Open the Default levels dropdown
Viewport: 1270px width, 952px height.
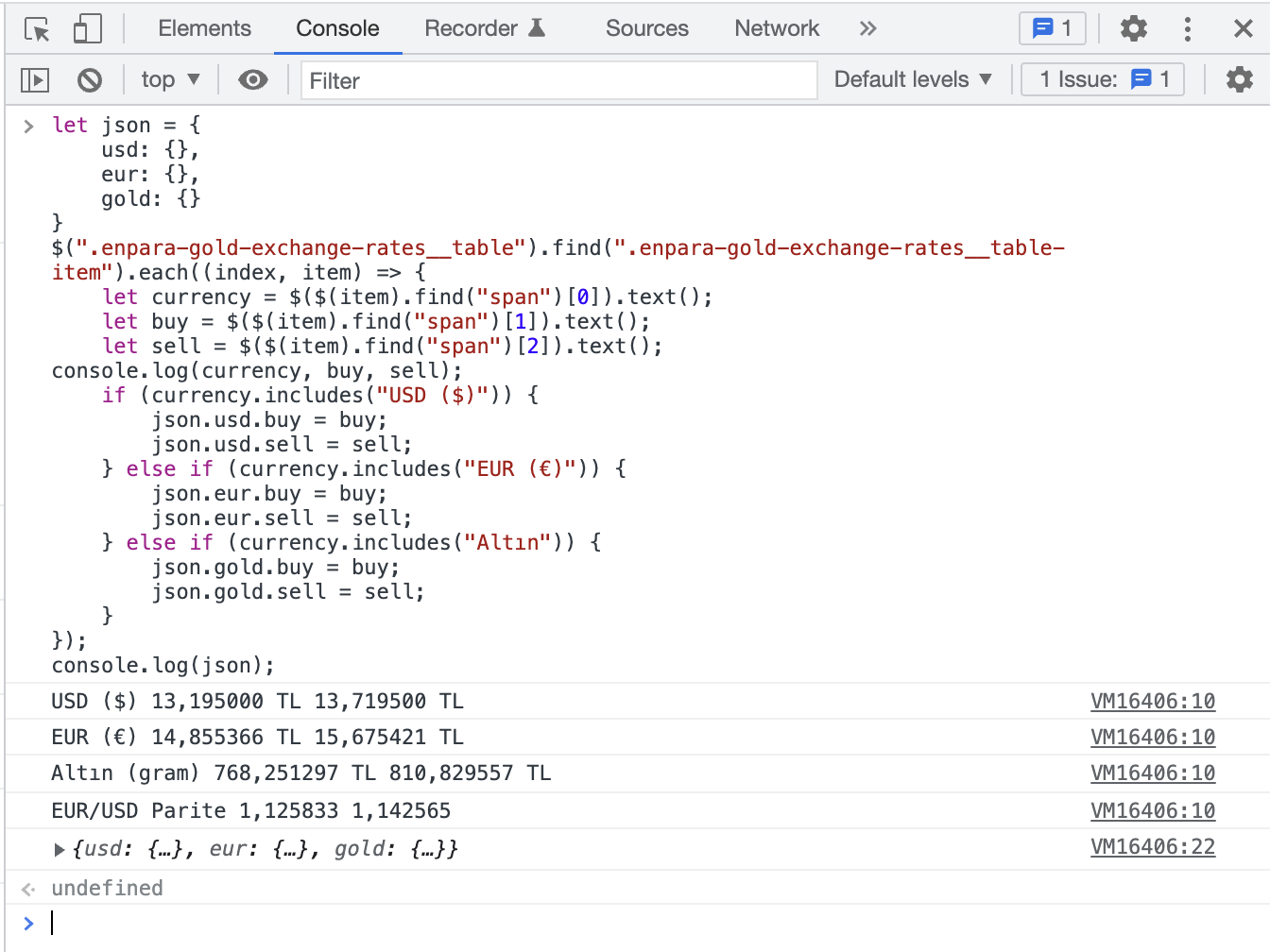pyautogui.click(x=913, y=79)
